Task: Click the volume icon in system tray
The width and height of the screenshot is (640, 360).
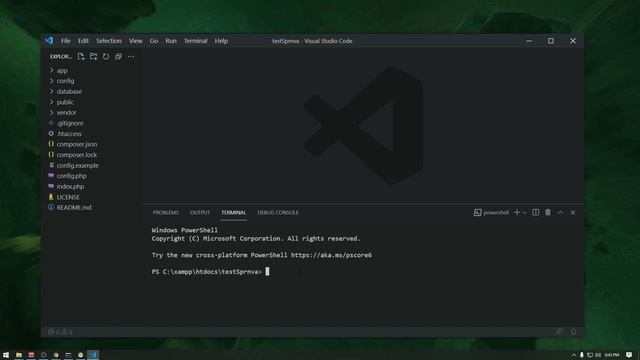Action: point(598,355)
